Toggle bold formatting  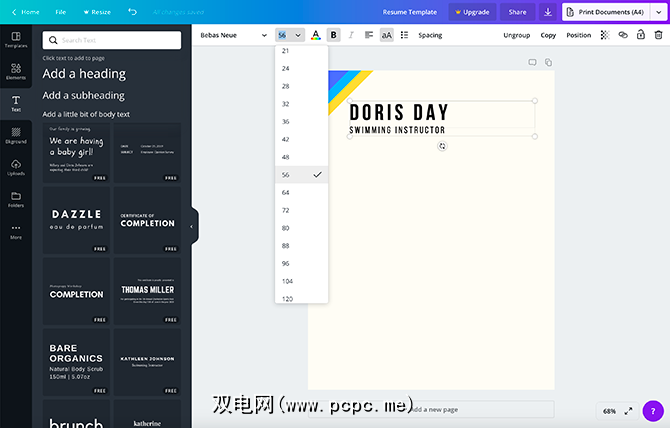334,35
